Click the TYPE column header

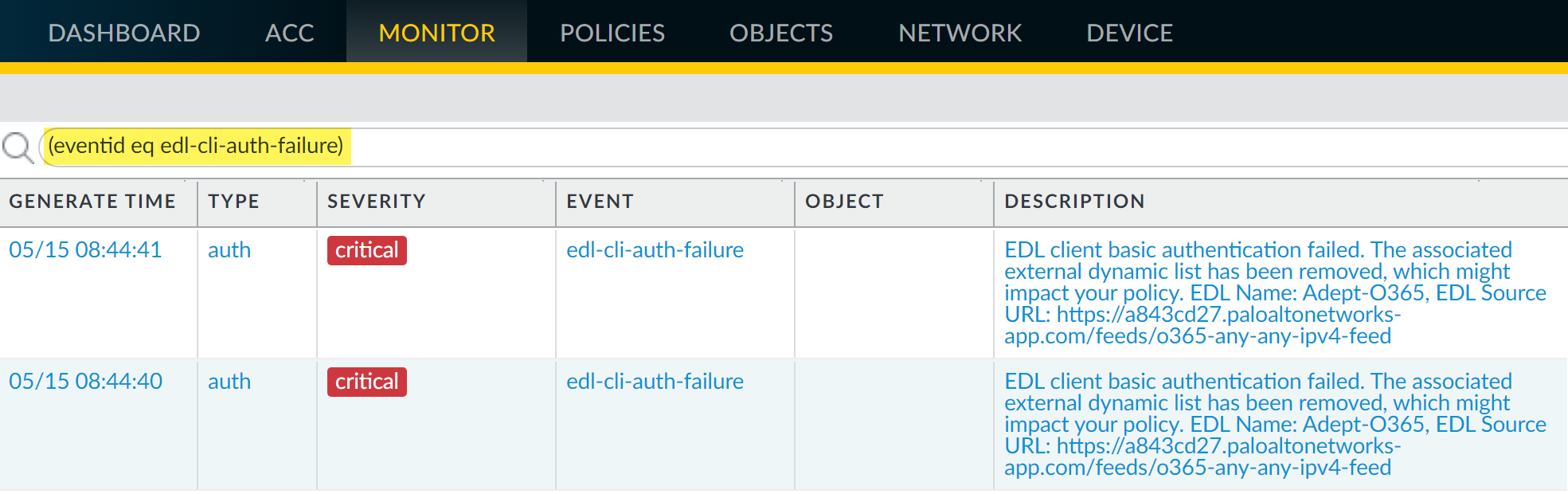click(233, 202)
